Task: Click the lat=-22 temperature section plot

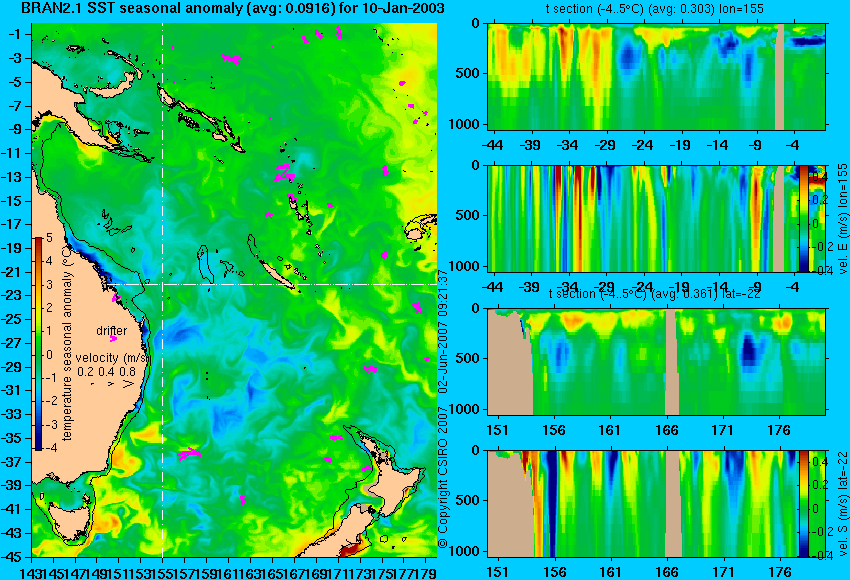Action: [x=656, y=362]
